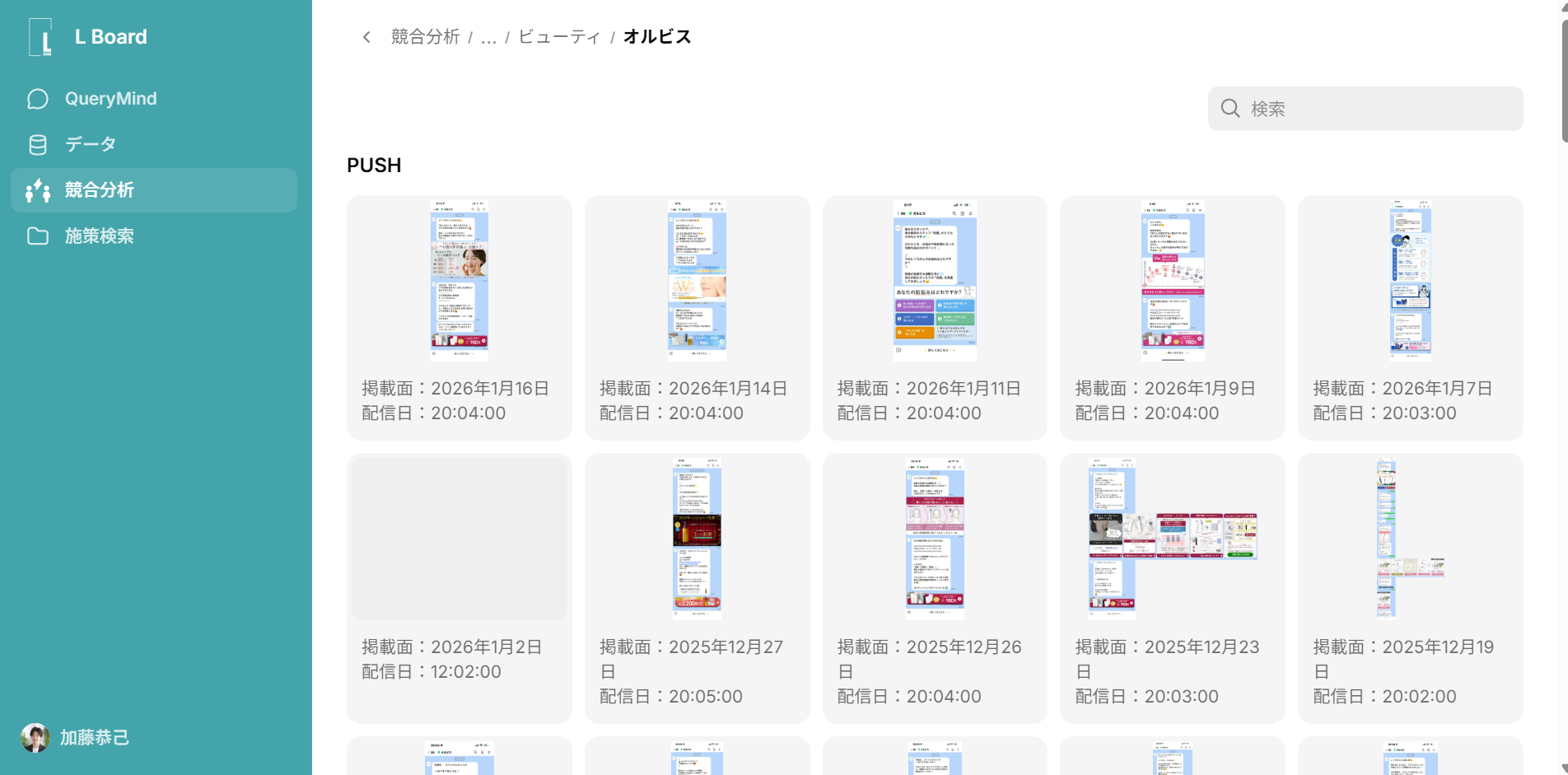
Task: Open the empty 2026年1月2日 entry
Action: point(459,539)
